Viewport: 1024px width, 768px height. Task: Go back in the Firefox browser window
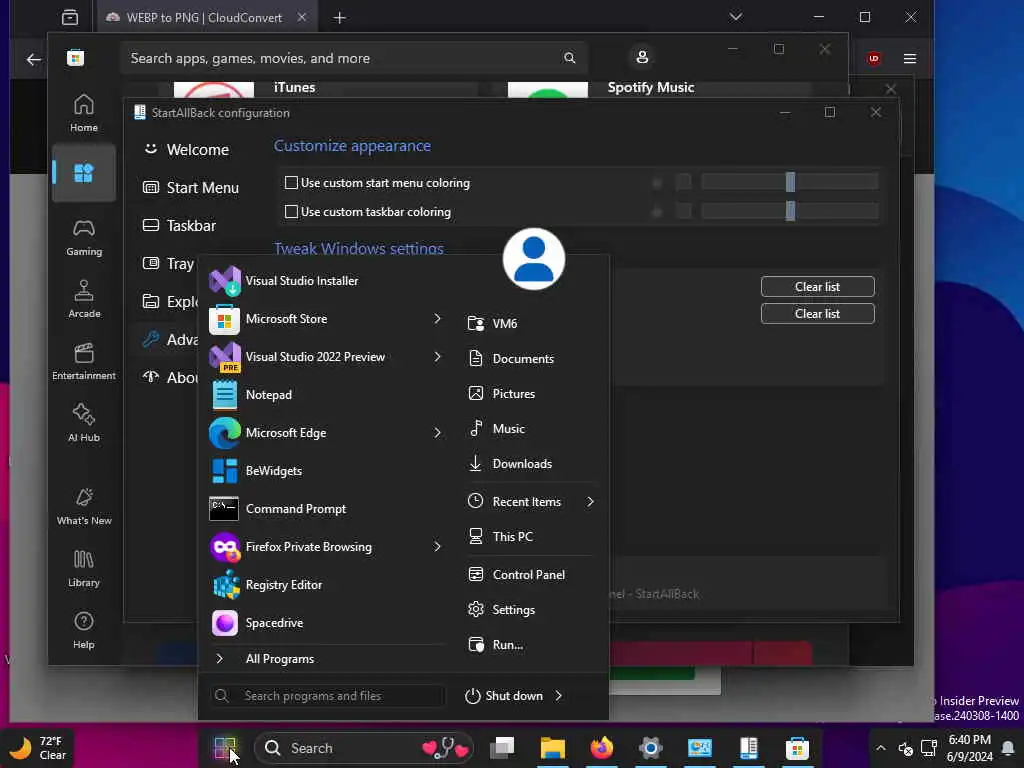(33, 59)
